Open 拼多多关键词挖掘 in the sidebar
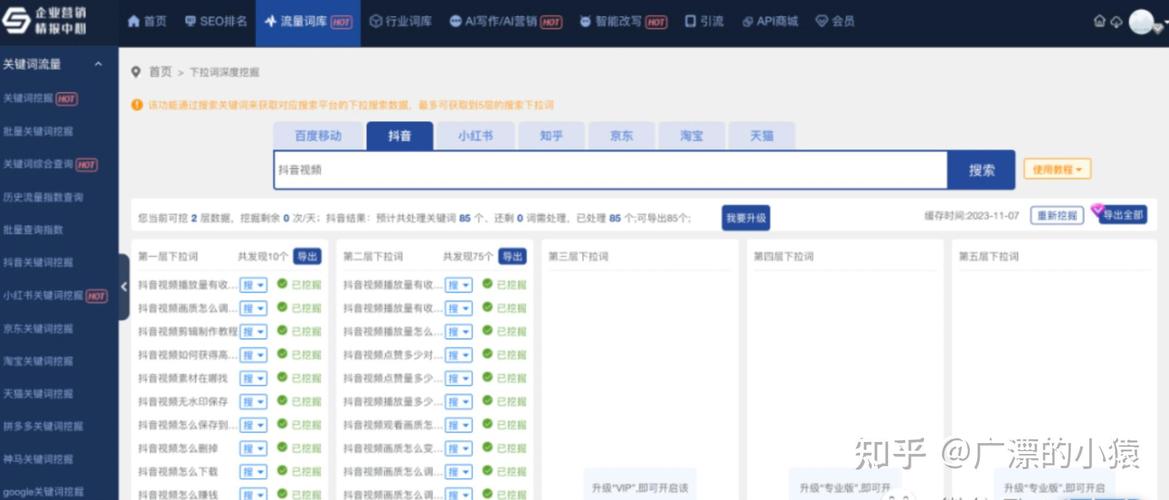1169x500 pixels. (43, 426)
